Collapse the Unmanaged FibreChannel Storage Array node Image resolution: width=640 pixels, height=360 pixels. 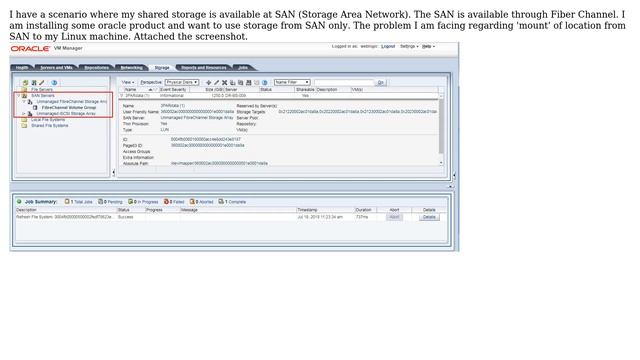pos(24,102)
